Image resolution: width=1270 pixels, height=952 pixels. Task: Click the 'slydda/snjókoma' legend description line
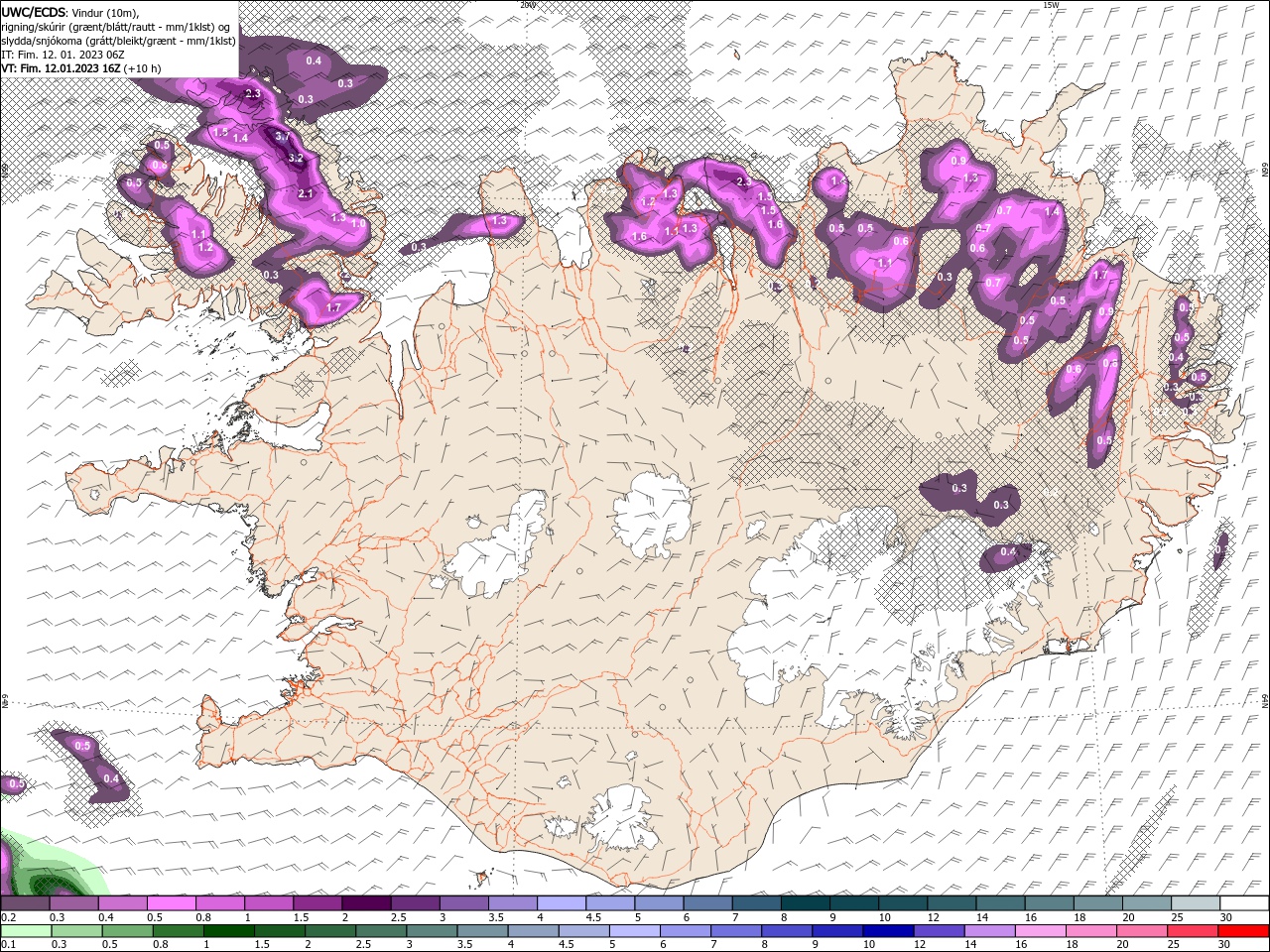click(119, 41)
